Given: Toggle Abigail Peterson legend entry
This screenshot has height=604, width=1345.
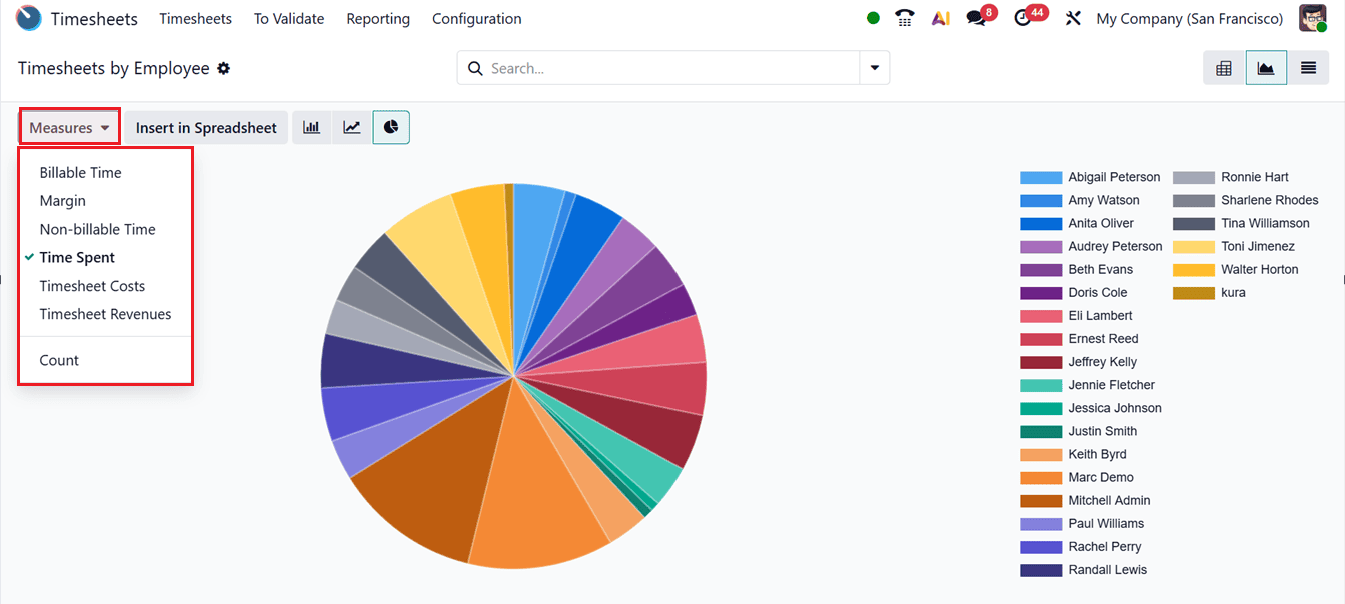Looking at the screenshot, I should [1090, 177].
